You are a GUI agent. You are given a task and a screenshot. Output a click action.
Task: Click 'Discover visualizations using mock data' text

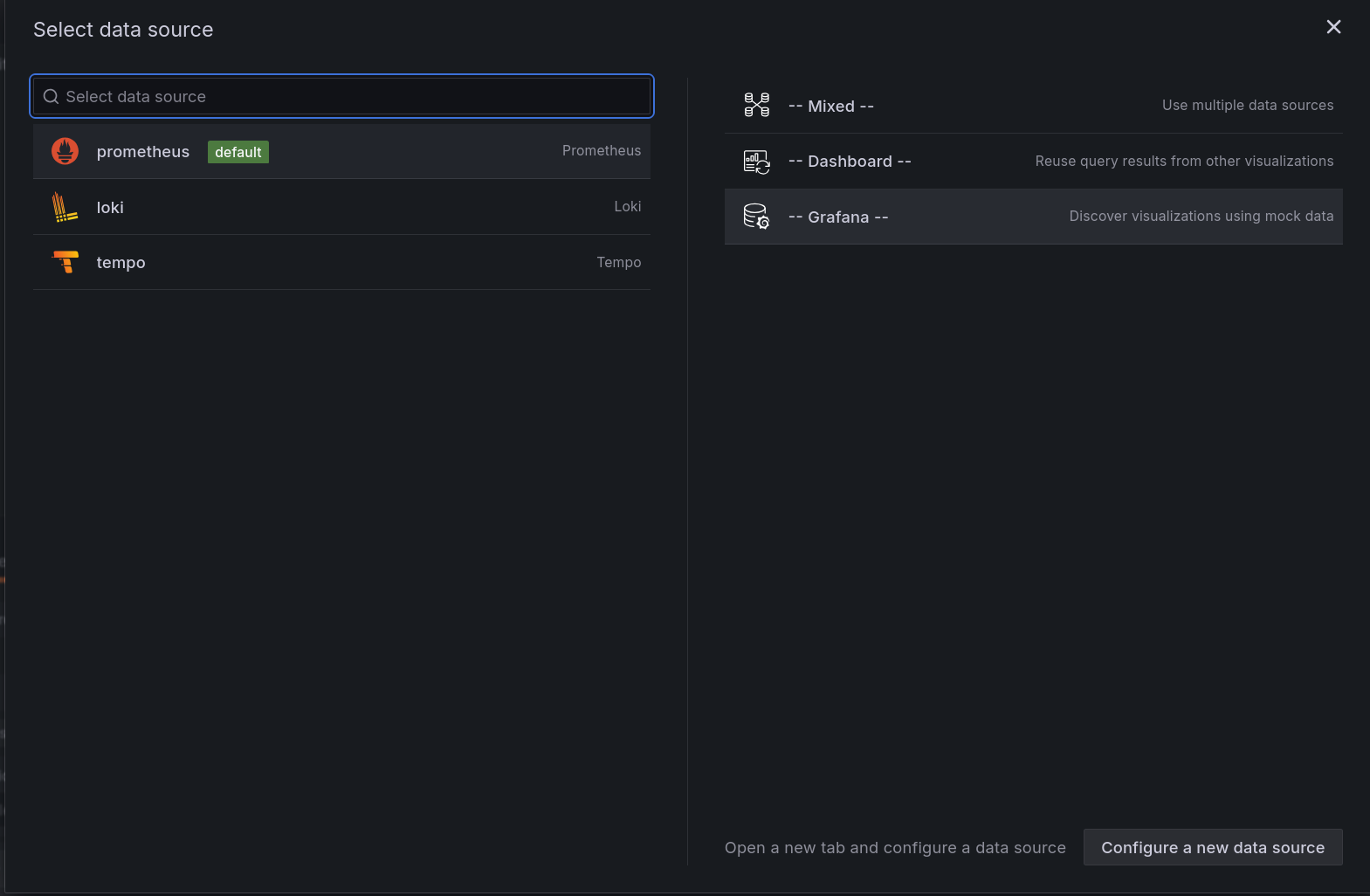point(1201,217)
